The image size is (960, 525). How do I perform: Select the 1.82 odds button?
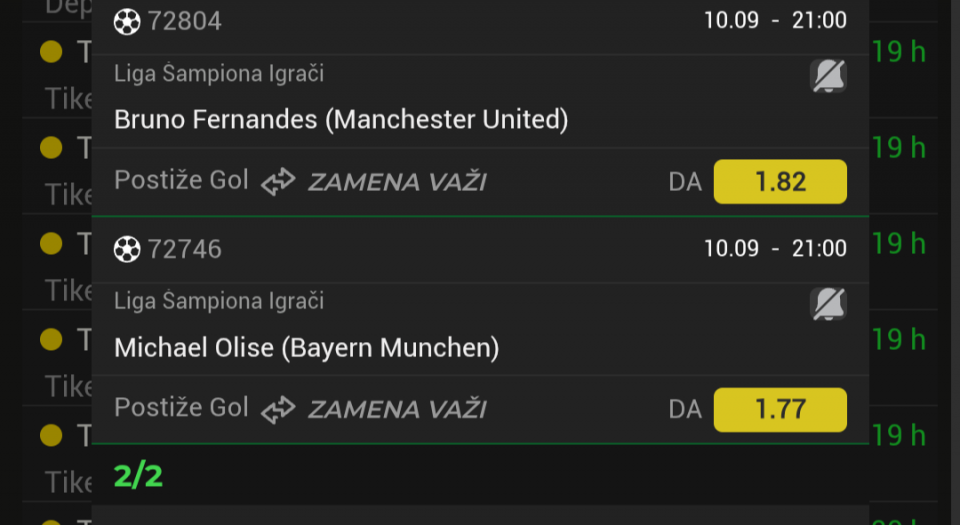pos(780,182)
